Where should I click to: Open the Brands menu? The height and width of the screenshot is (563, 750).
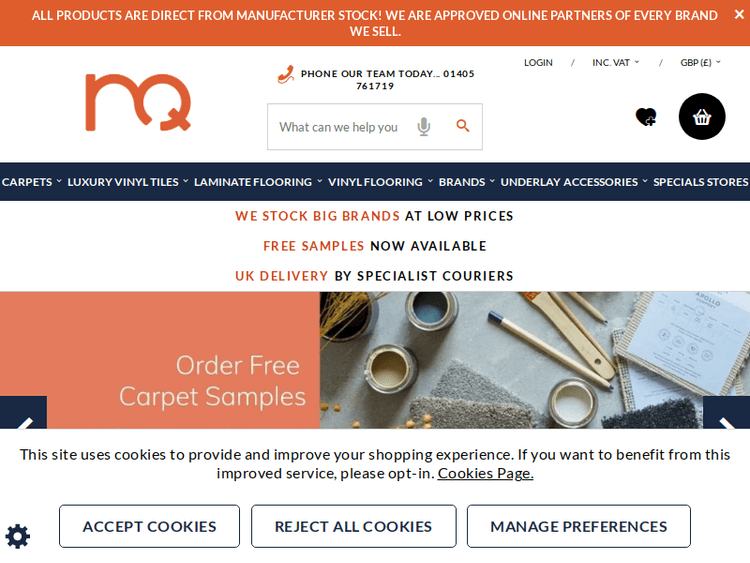[466, 182]
